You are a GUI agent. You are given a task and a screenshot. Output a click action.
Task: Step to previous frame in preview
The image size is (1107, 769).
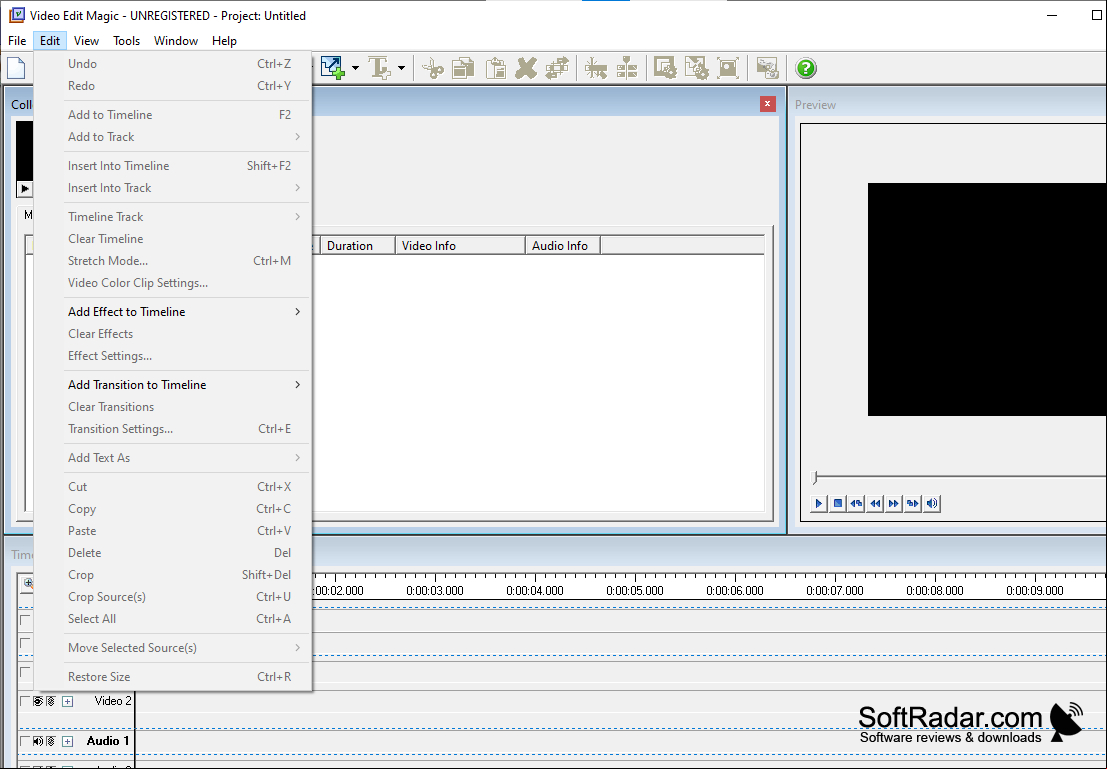coord(856,503)
